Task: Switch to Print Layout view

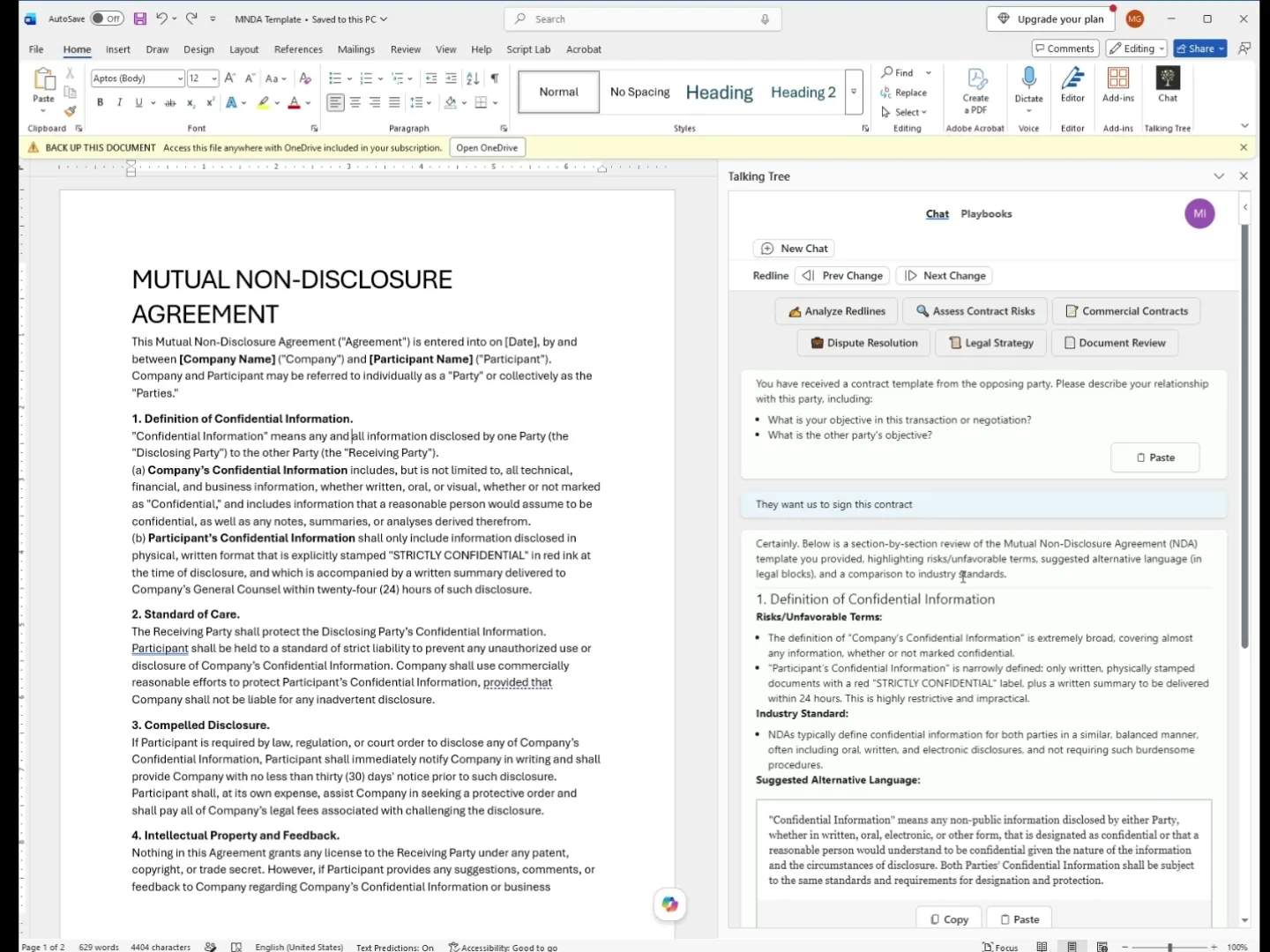Action: (1072, 947)
